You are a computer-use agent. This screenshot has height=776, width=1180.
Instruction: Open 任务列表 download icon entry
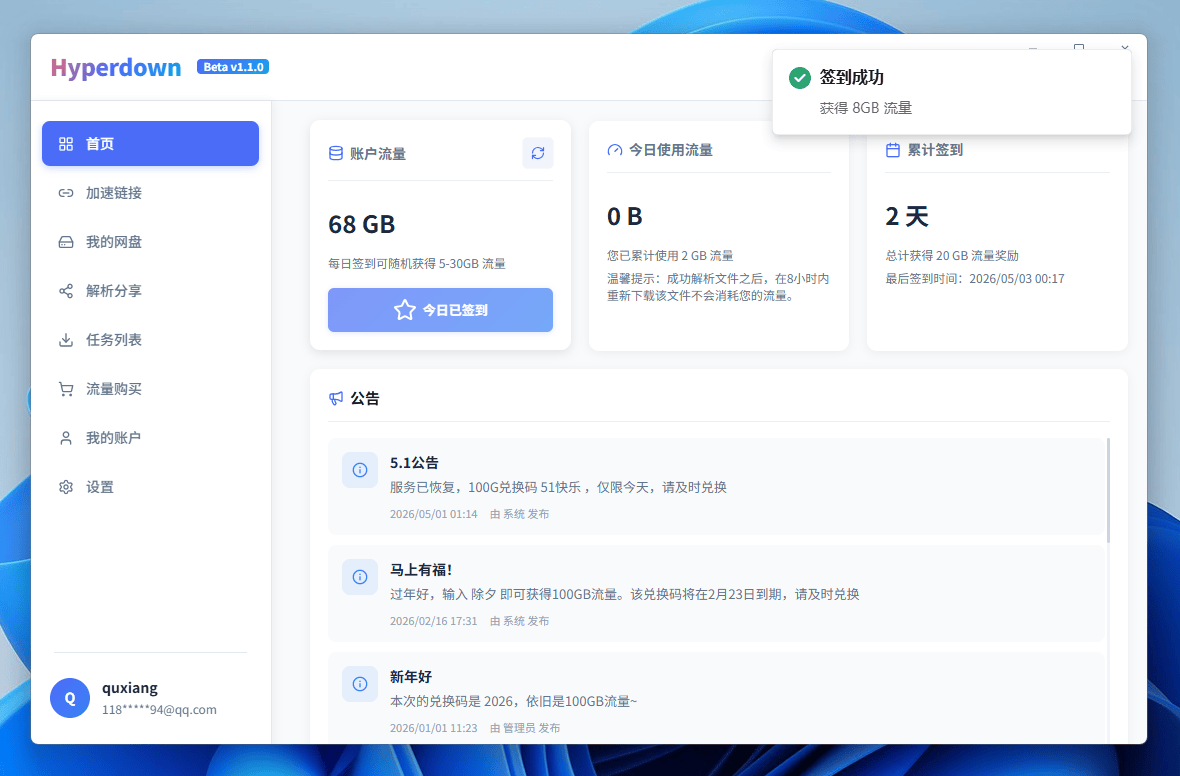[x=66, y=339]
